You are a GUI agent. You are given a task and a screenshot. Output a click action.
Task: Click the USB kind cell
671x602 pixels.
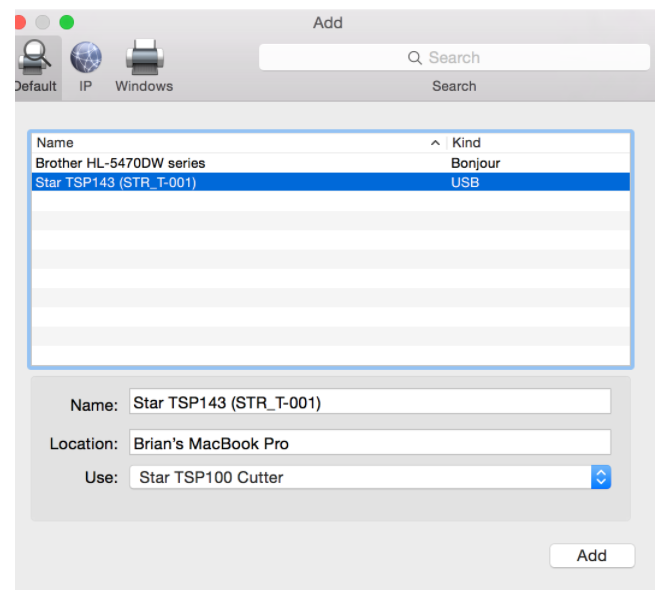pos(465,182)
